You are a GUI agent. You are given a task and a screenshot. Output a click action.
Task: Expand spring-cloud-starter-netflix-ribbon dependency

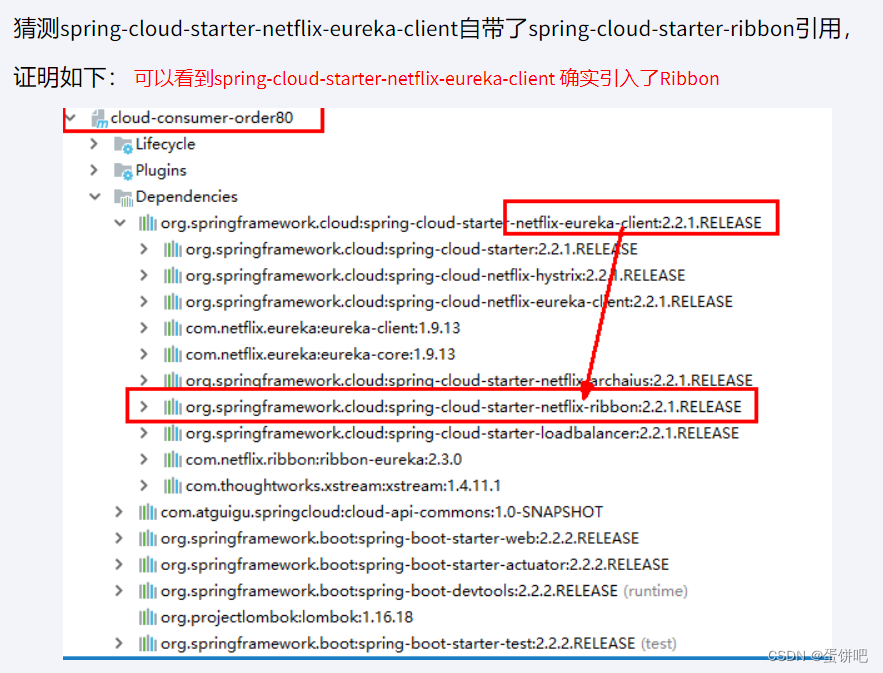click(144, 407)
